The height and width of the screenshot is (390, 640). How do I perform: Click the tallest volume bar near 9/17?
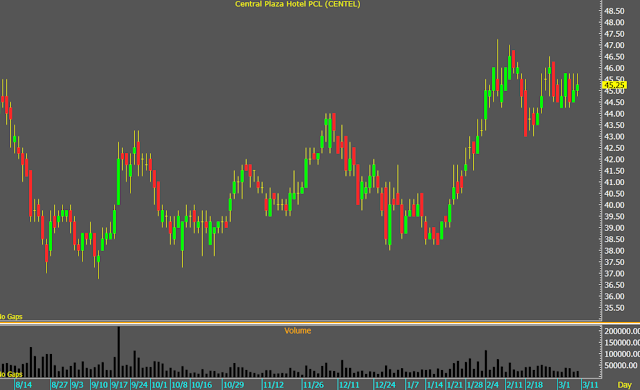[119, 352]
